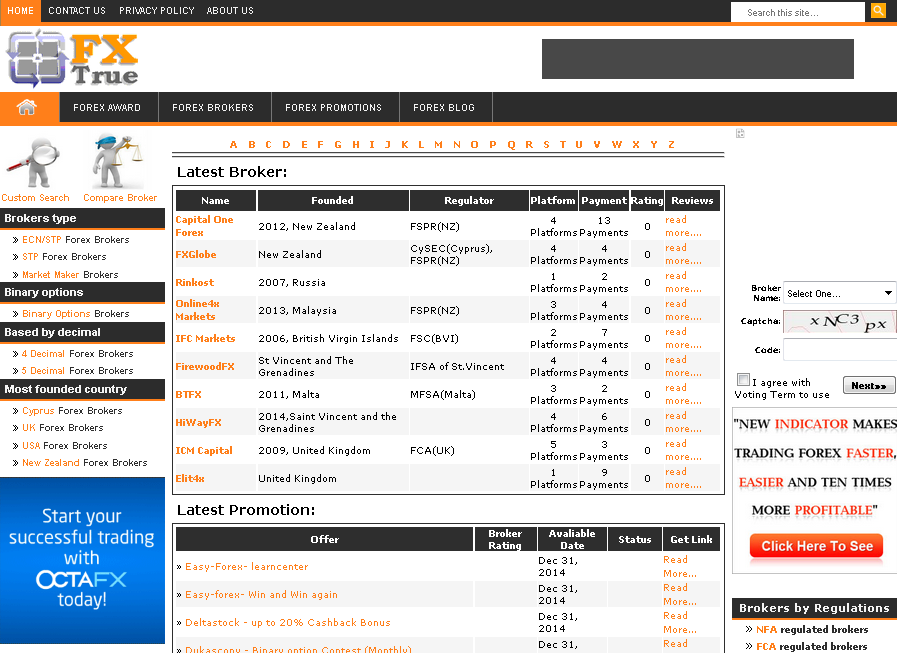Click the orange home icon in navigation bar
897x653 pixels.
point(27,107)
